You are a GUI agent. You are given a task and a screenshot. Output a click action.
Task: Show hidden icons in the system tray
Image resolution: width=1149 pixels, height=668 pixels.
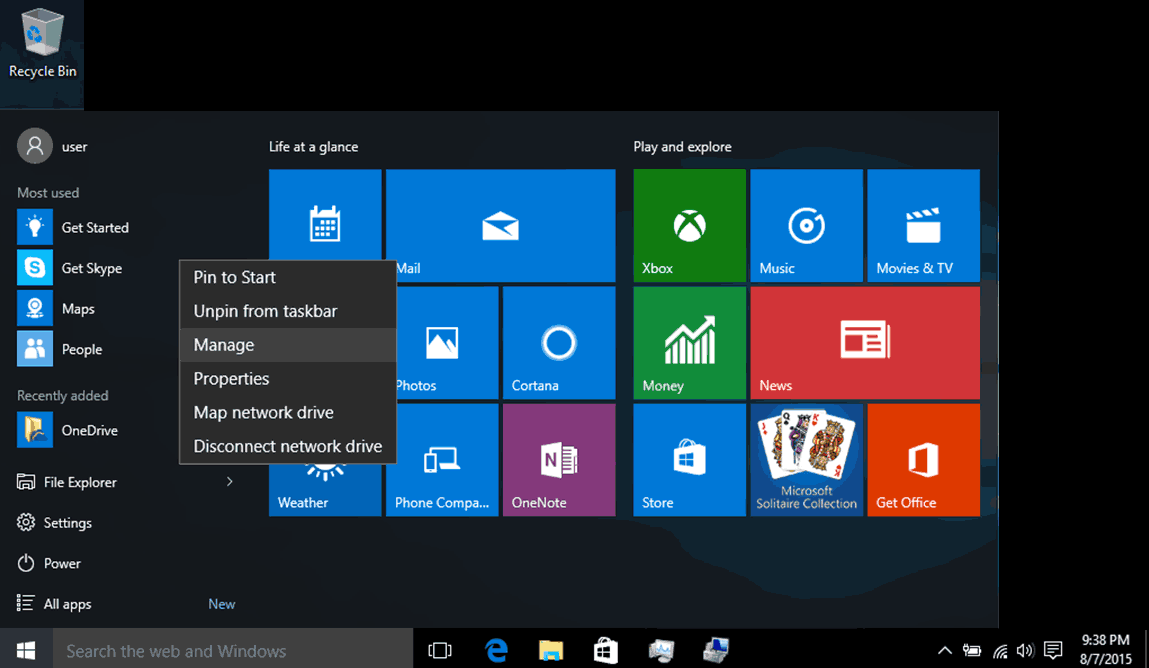click(x=945, y=650)
